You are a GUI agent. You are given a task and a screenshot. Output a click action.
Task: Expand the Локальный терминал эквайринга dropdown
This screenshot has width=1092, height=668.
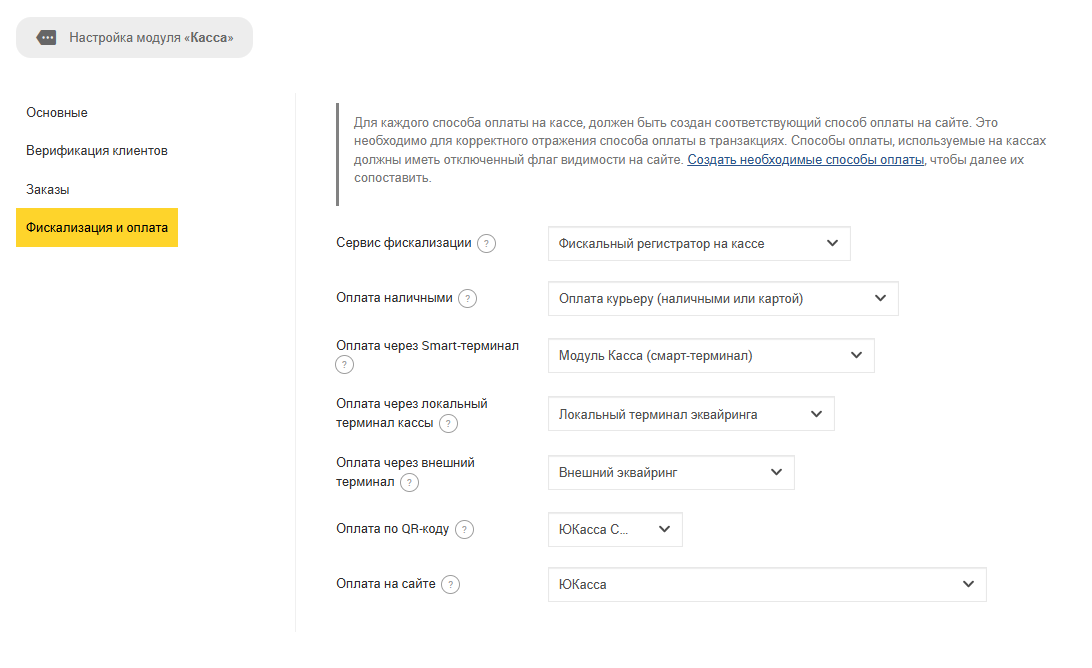[691, 414]
